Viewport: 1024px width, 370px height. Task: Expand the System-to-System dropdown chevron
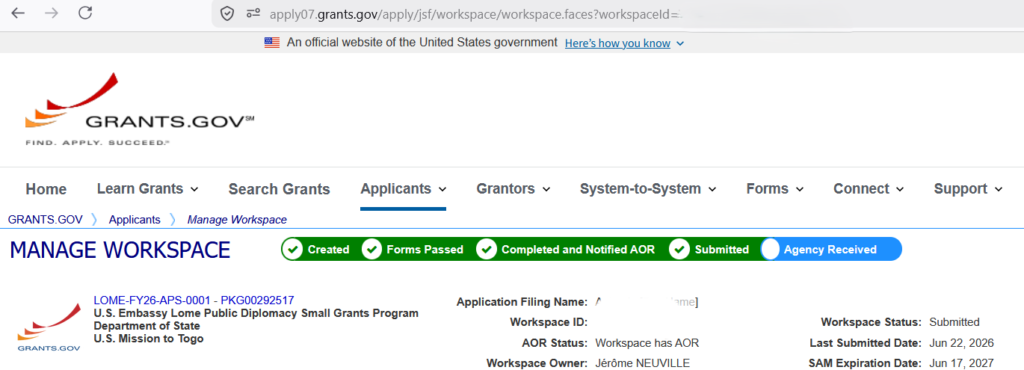tap(712, 189)
